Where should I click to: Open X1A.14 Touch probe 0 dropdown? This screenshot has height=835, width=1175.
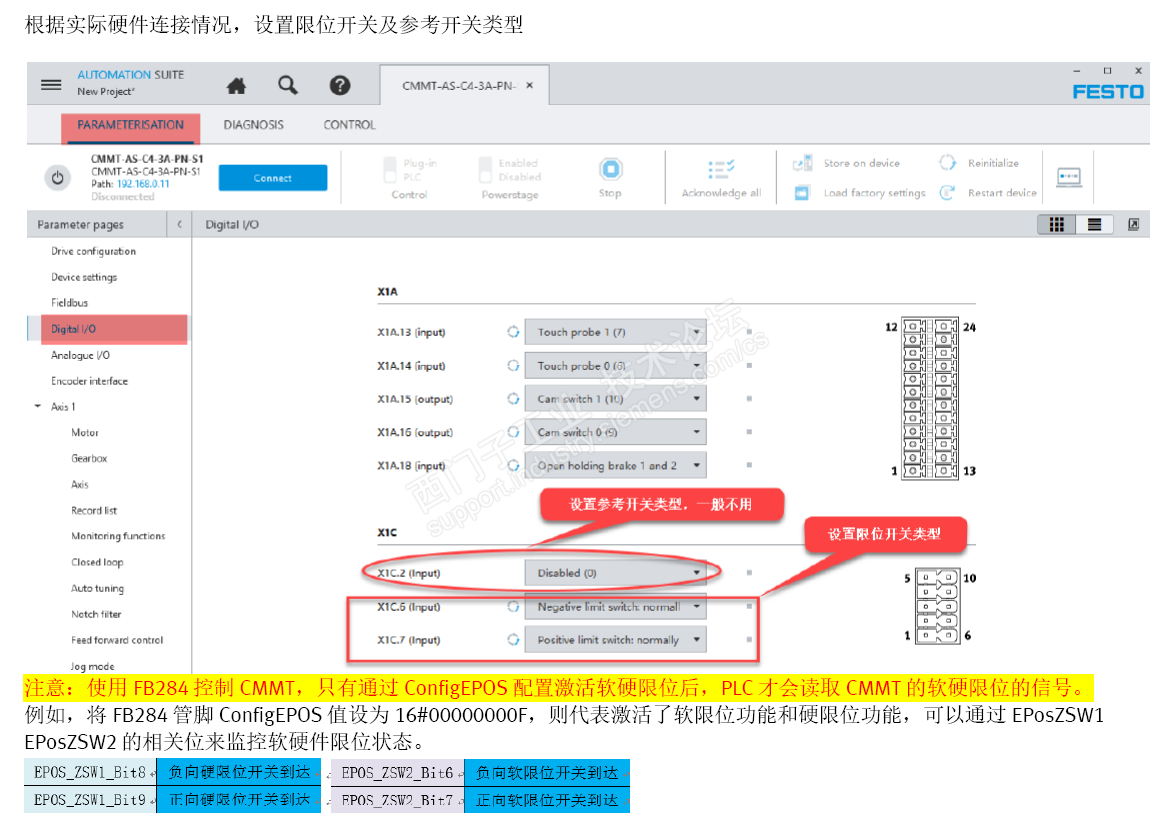615,366
